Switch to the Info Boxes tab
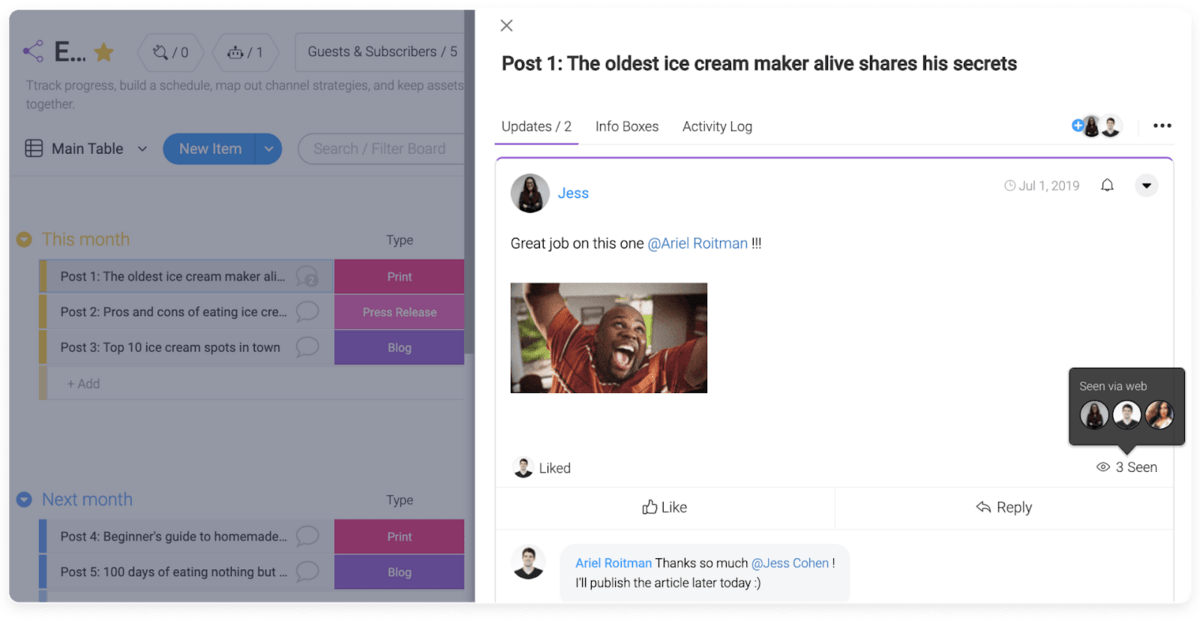The height and width of the screenshot is (622, 1200). click(627, 127)
